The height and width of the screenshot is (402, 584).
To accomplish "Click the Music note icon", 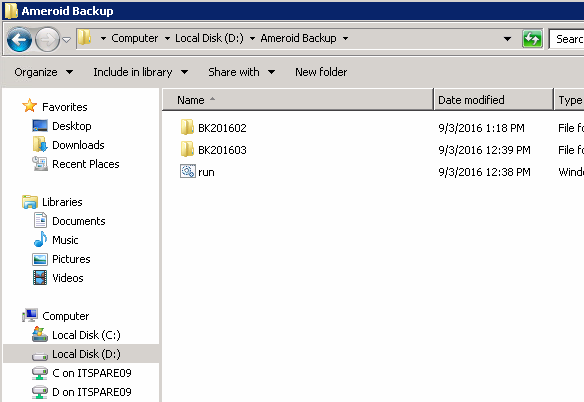I will click(x=40, y=239).
